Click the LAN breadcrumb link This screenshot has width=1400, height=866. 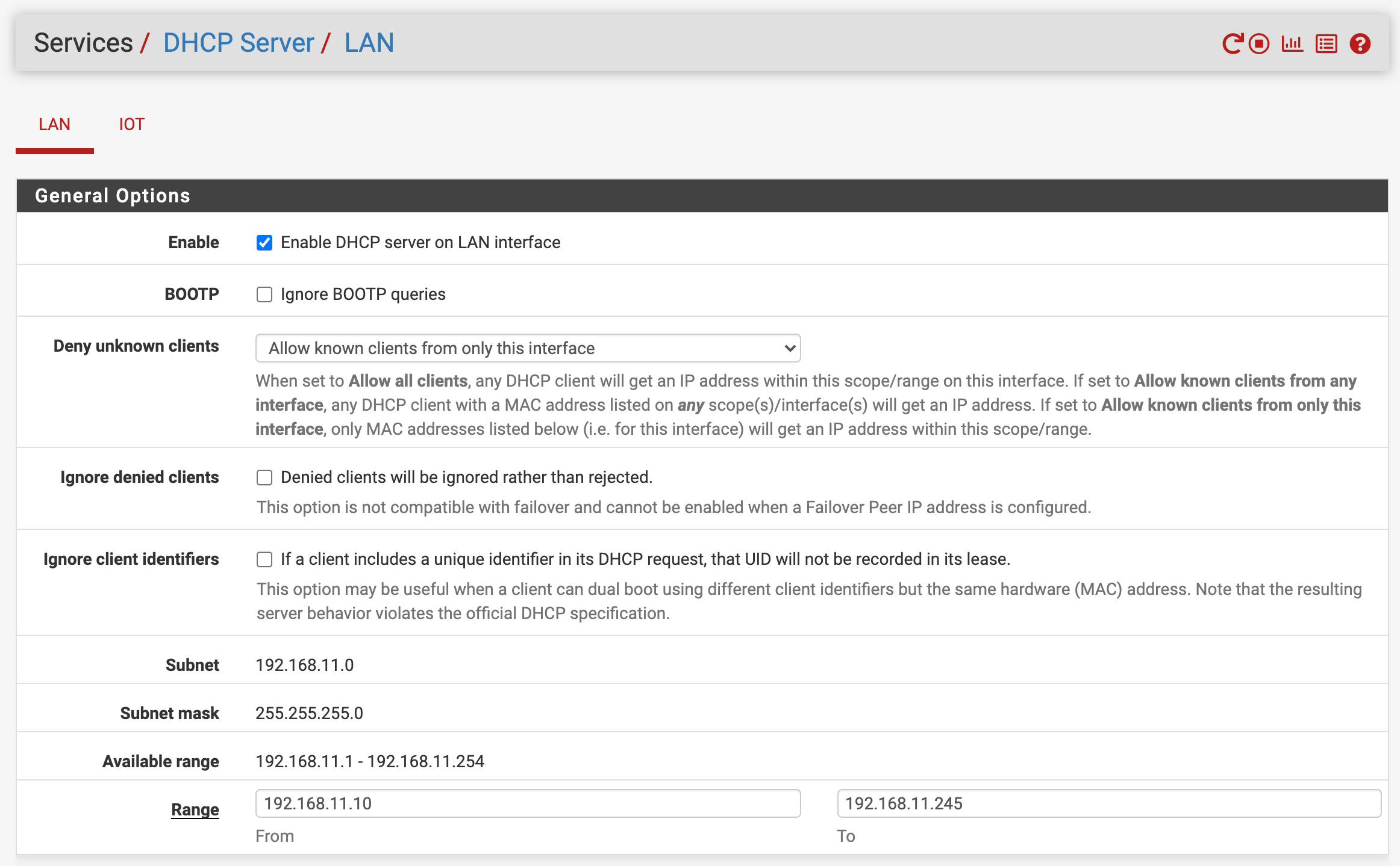(369, 43)
